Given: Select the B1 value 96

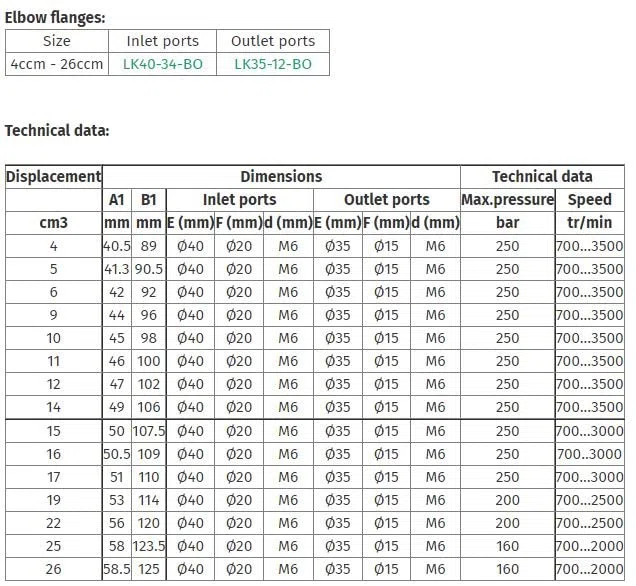Looking at the screenshot, I should coord(148,315).
